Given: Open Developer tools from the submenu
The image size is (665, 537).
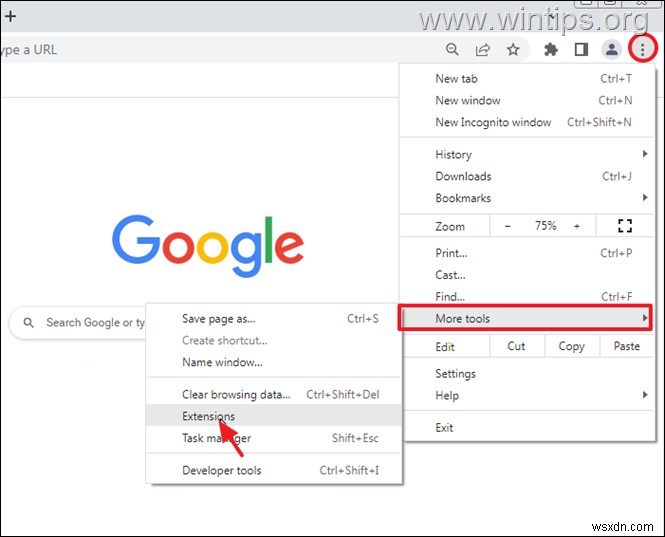Looking at the screenshot, I should 274,470.
